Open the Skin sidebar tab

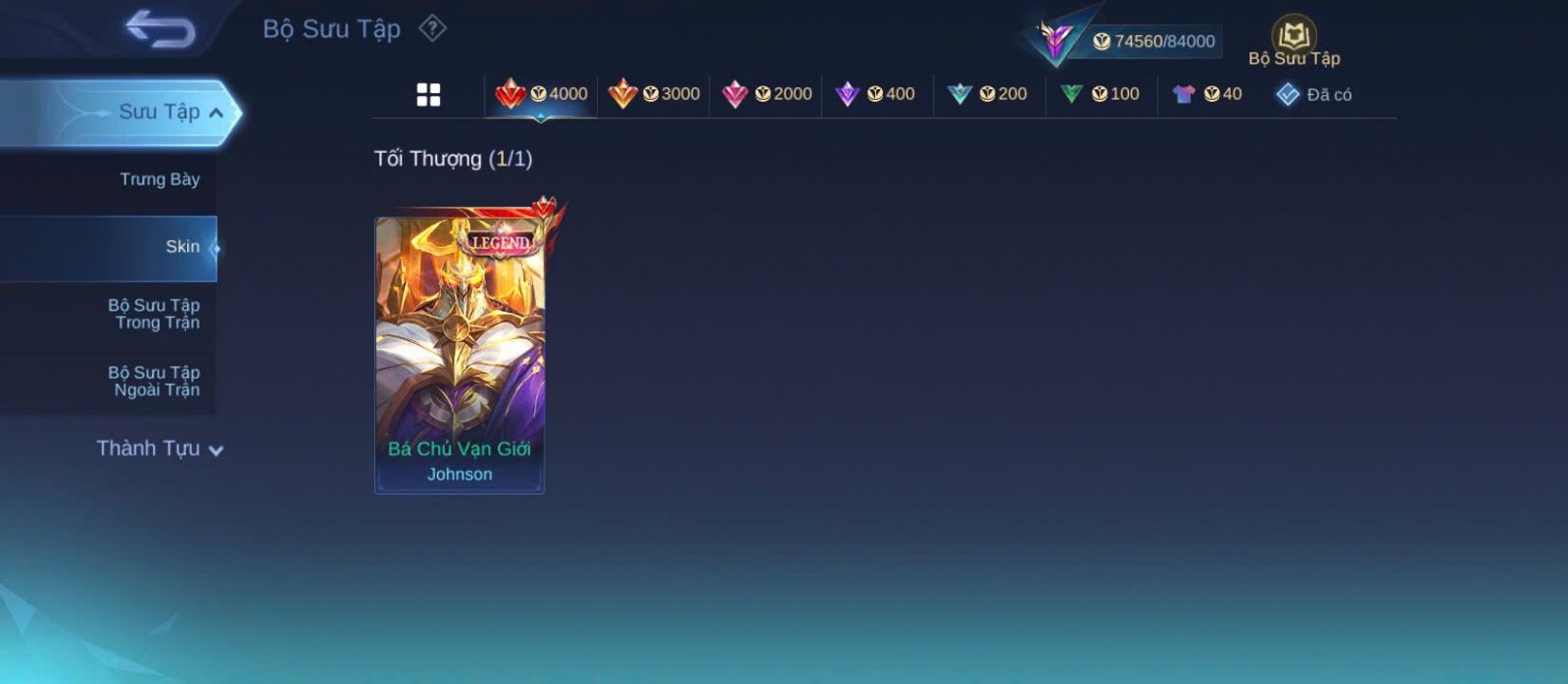109,248
